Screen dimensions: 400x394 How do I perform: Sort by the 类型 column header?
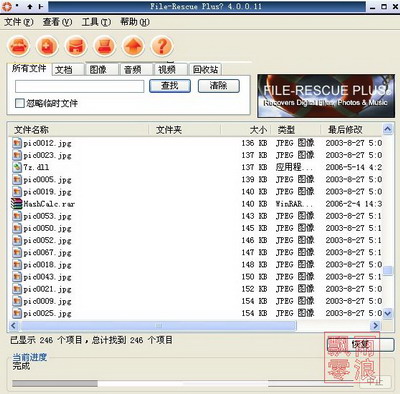295,130
